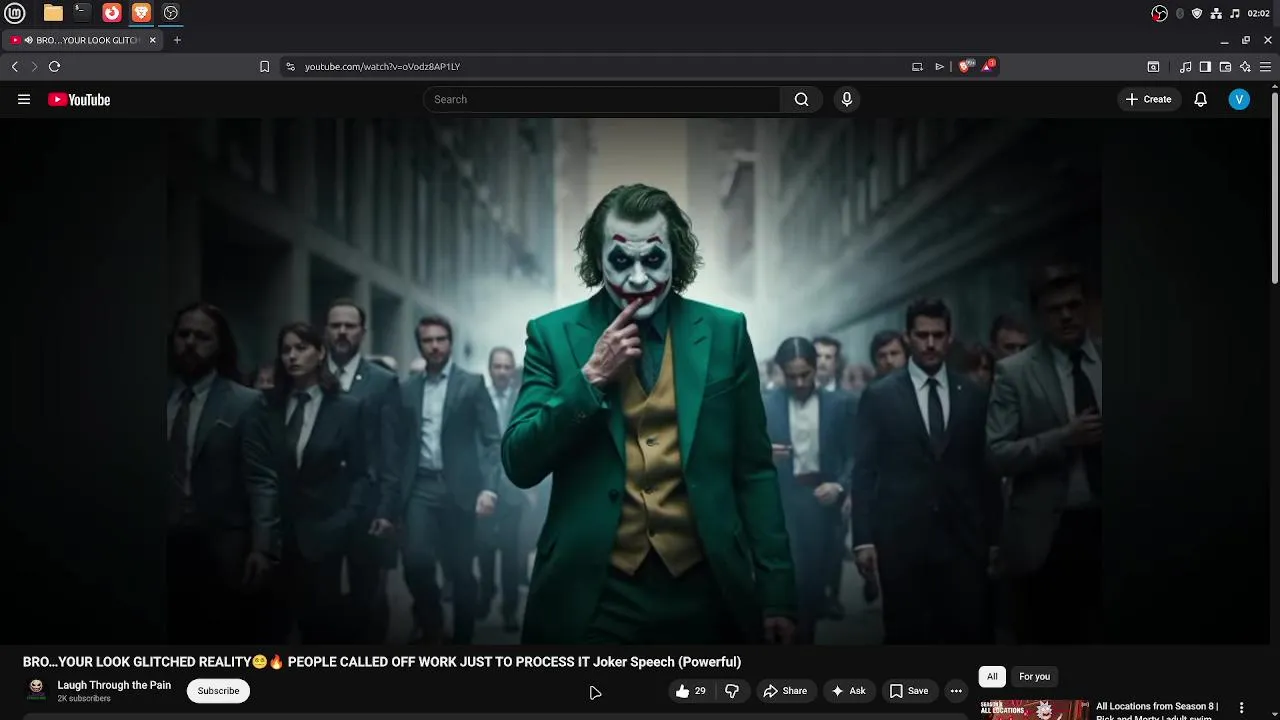Open site settings icon in address bar
Image resolution: width=1280 pixels, height=720 pixels.
click(290, 66)
